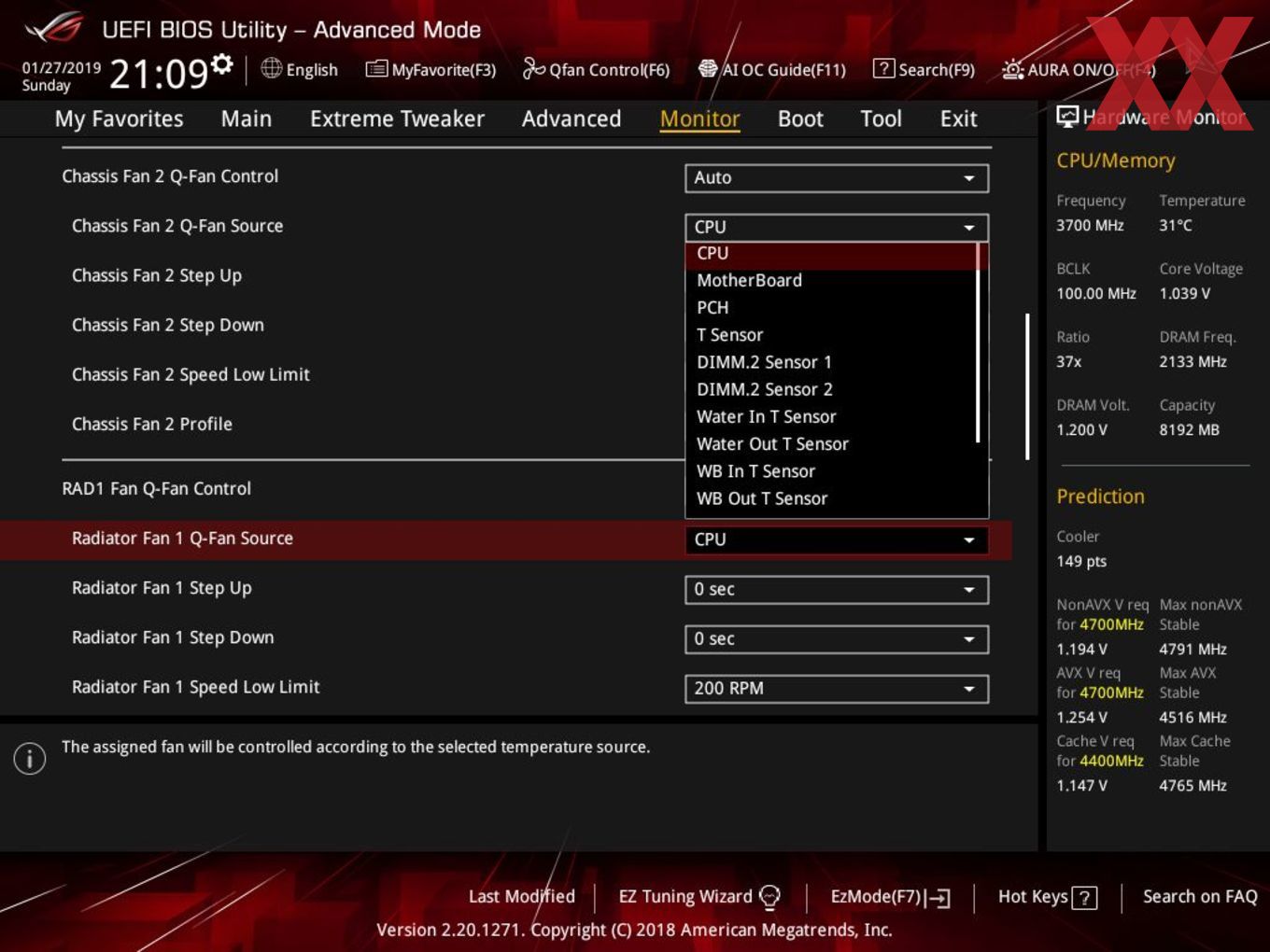1270x952 pixels.
Task: Select Chassis Fan 2 Step Down row
Action: coord(168,325)
